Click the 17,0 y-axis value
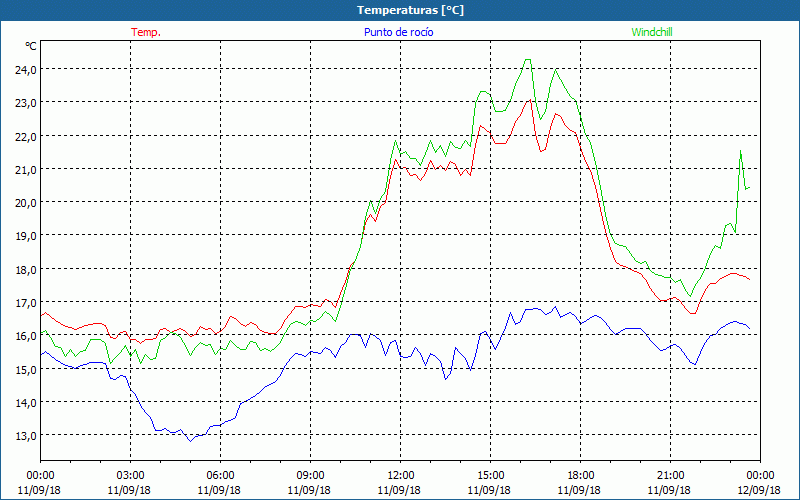800x500 pixels. (26, 303)
